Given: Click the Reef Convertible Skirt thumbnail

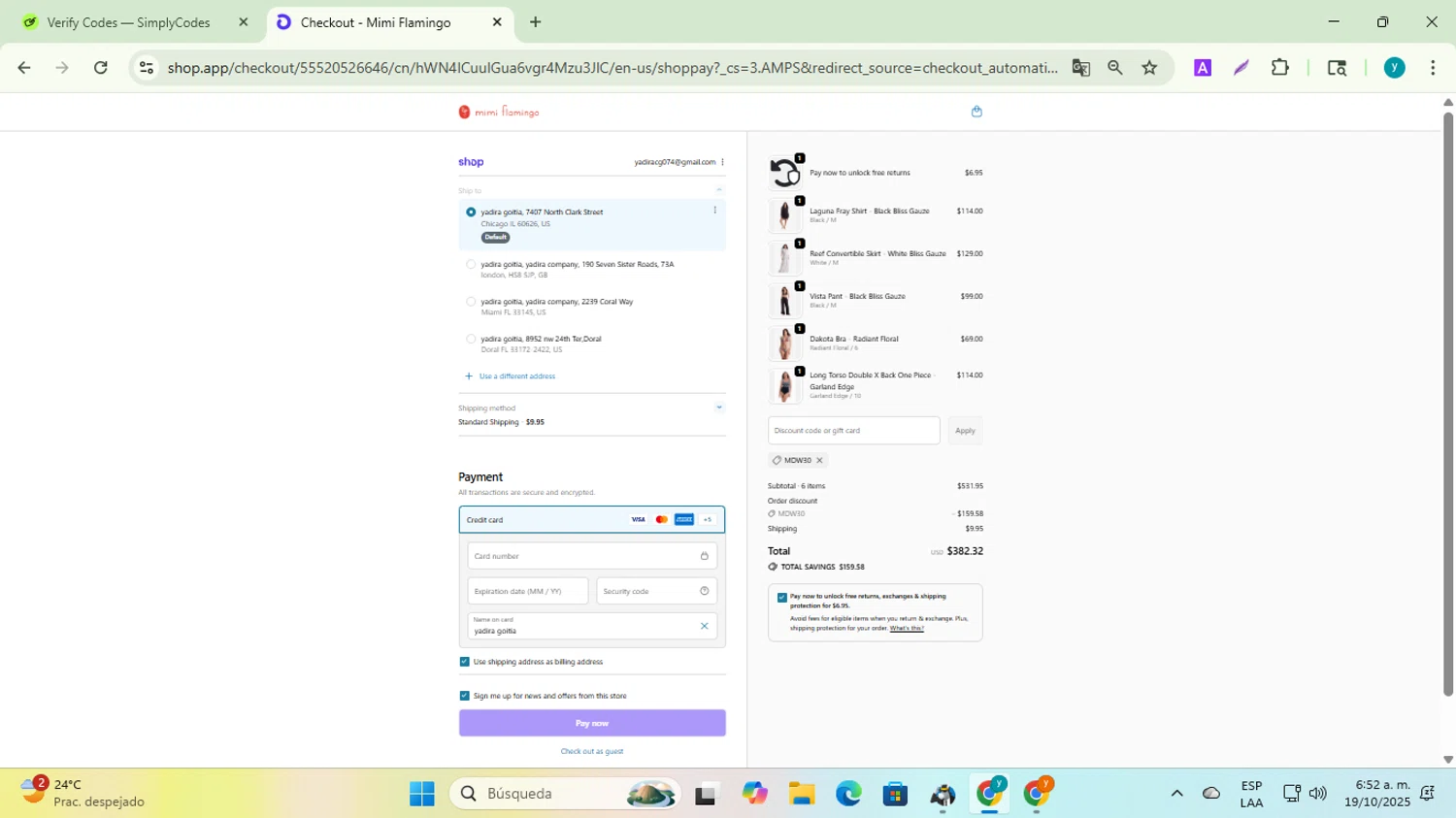Looking at the screenshot, I should [x=784, y=258].
